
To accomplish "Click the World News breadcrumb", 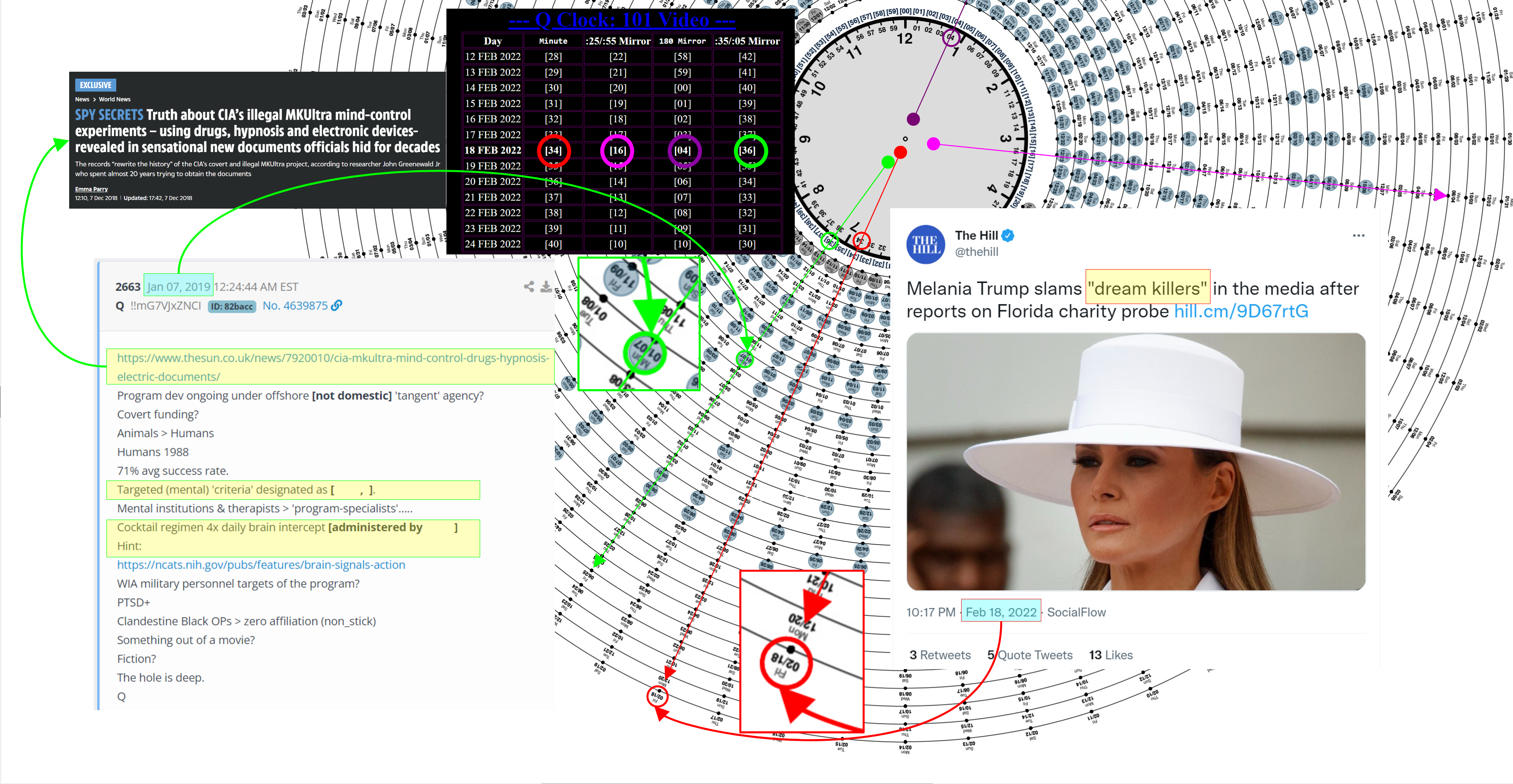I will coord(115,99).
